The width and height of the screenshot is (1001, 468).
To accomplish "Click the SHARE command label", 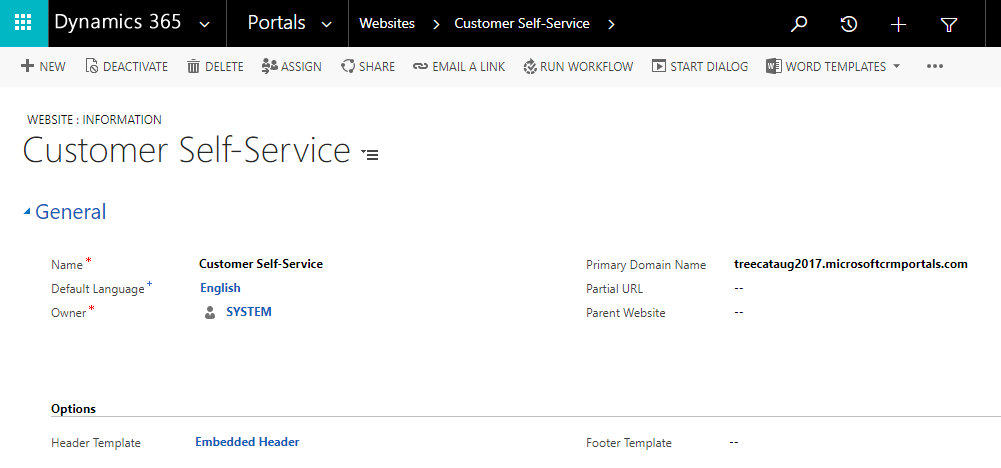I will (x=377, y=66).
